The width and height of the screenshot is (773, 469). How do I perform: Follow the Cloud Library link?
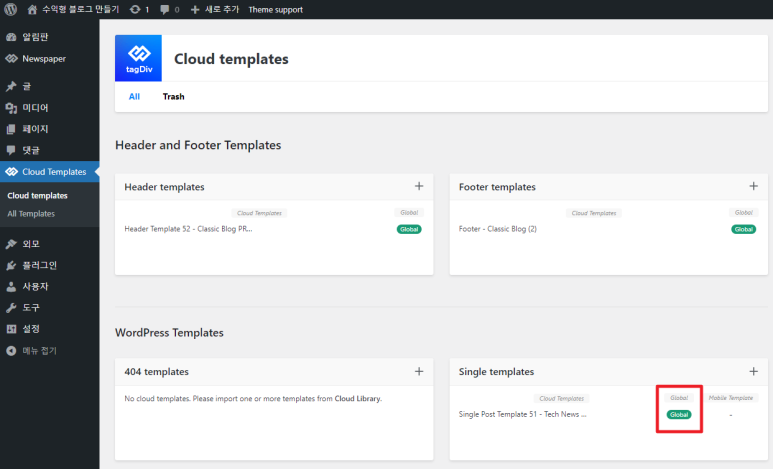tap(357, 398)
